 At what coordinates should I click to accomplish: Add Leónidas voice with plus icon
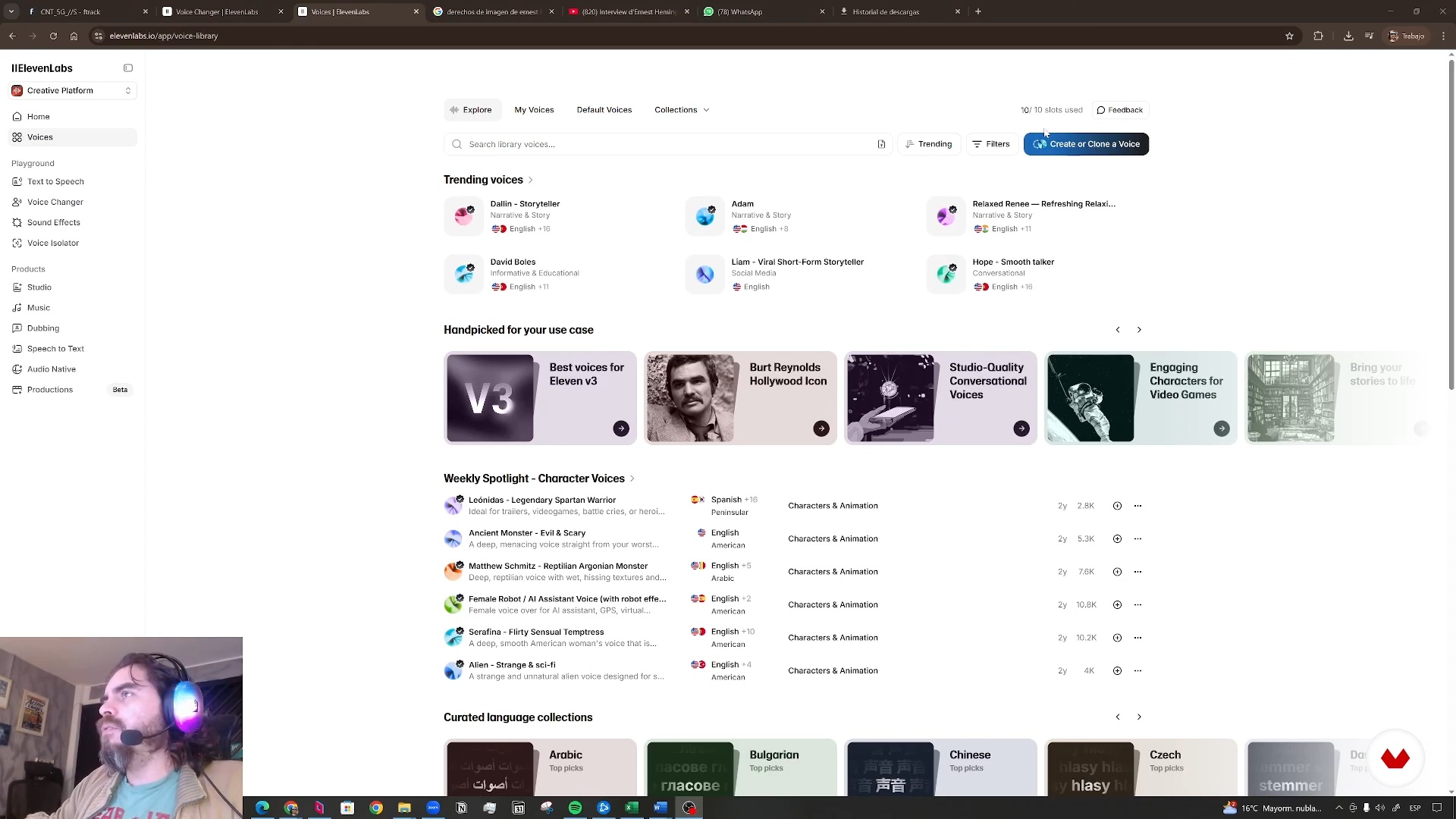pos(1117,506)
